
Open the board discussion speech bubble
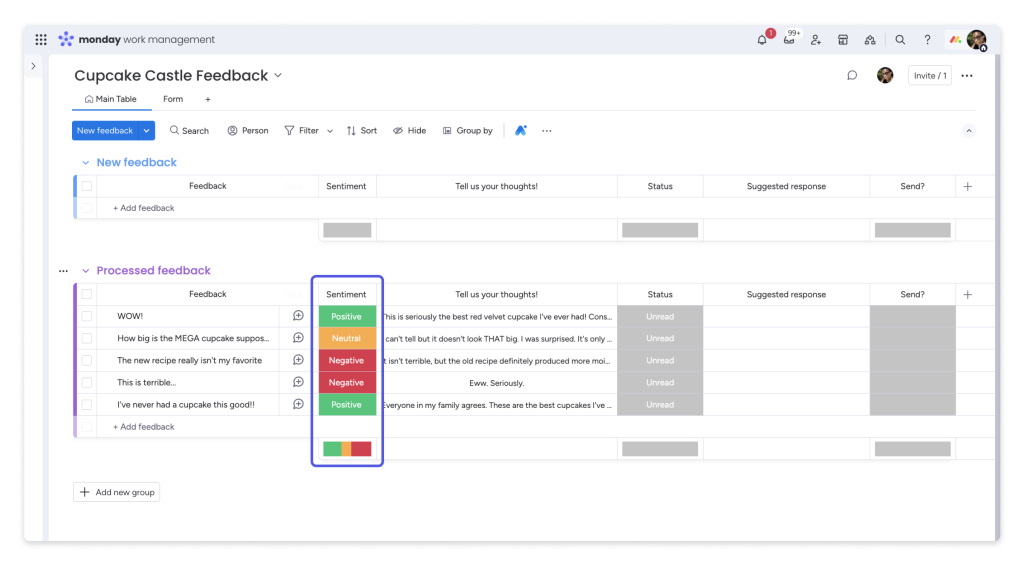point(852,76)
